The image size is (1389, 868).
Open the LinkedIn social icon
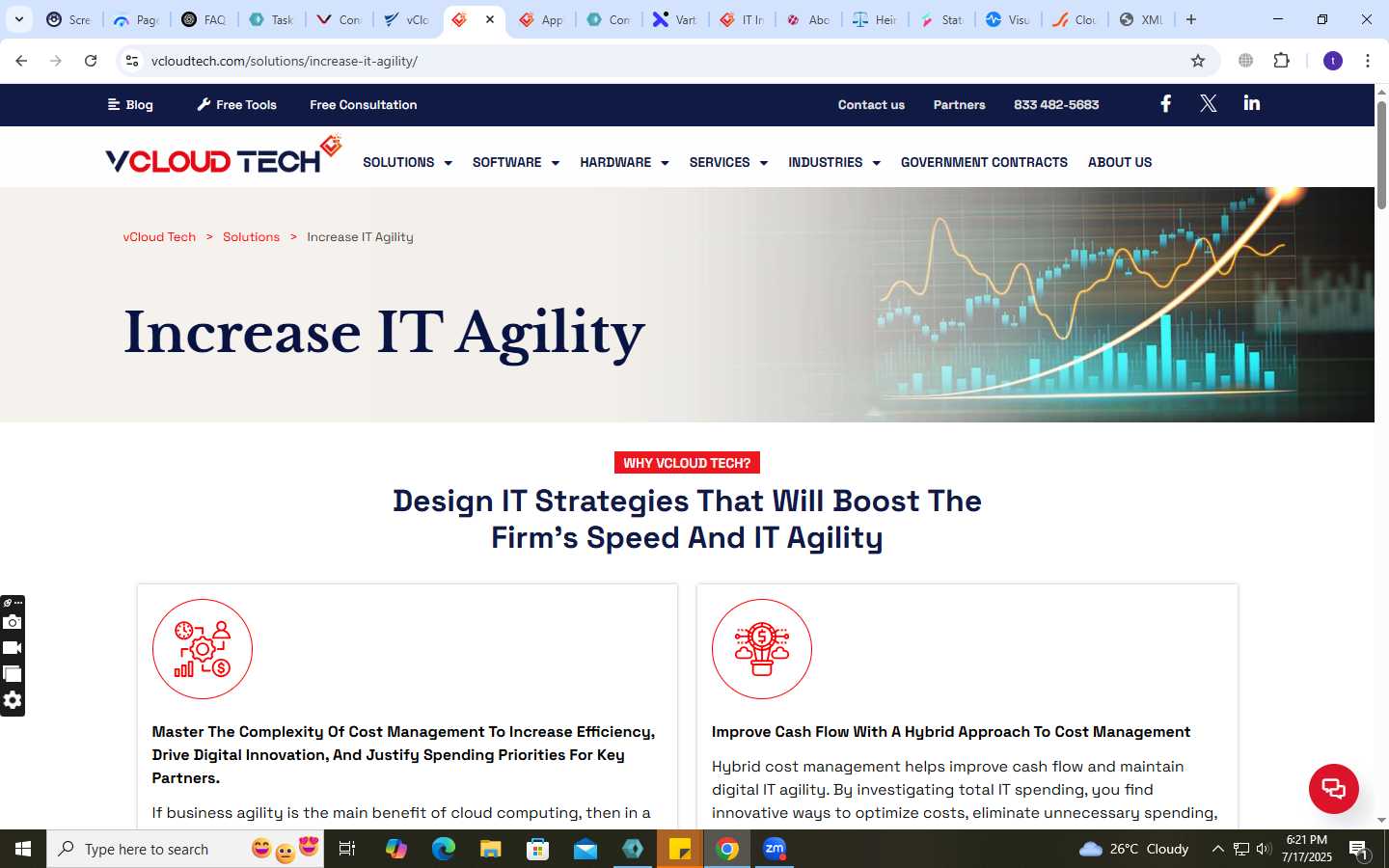[1251, 103]
